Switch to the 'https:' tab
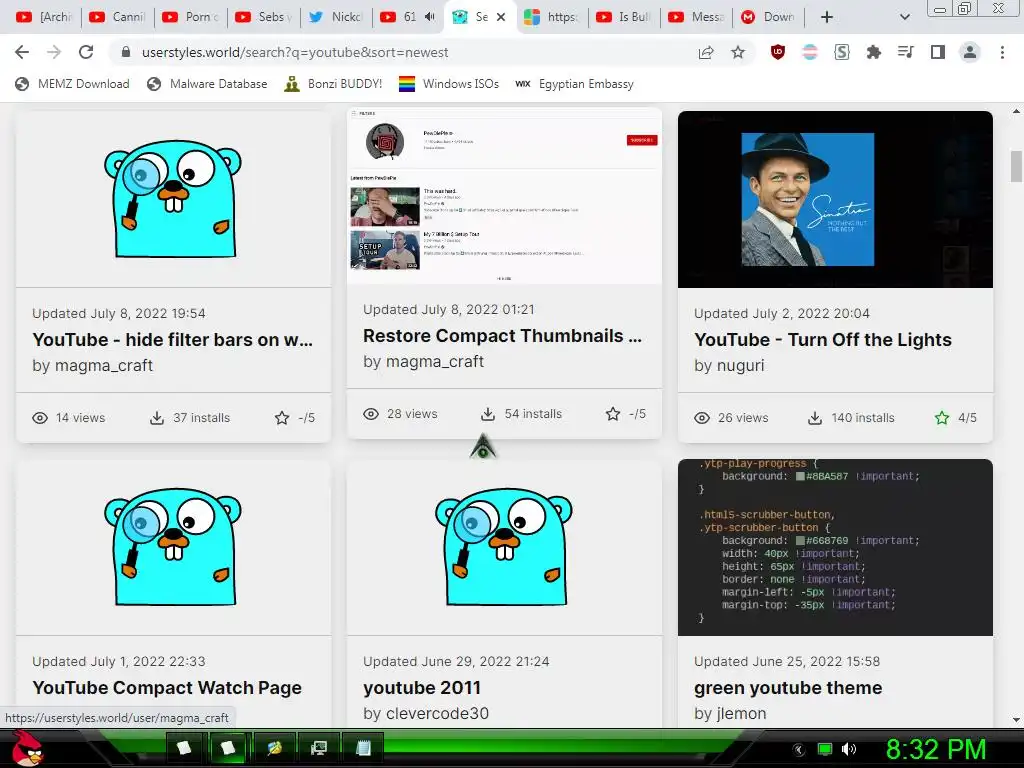1024x768 pixels. [552, 17]
